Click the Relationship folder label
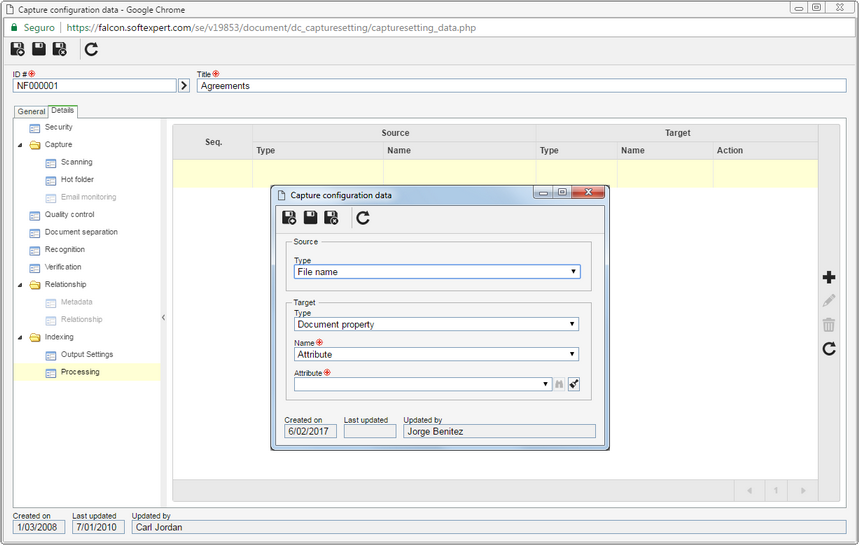The image size is (860, 546). pos(65,284)
